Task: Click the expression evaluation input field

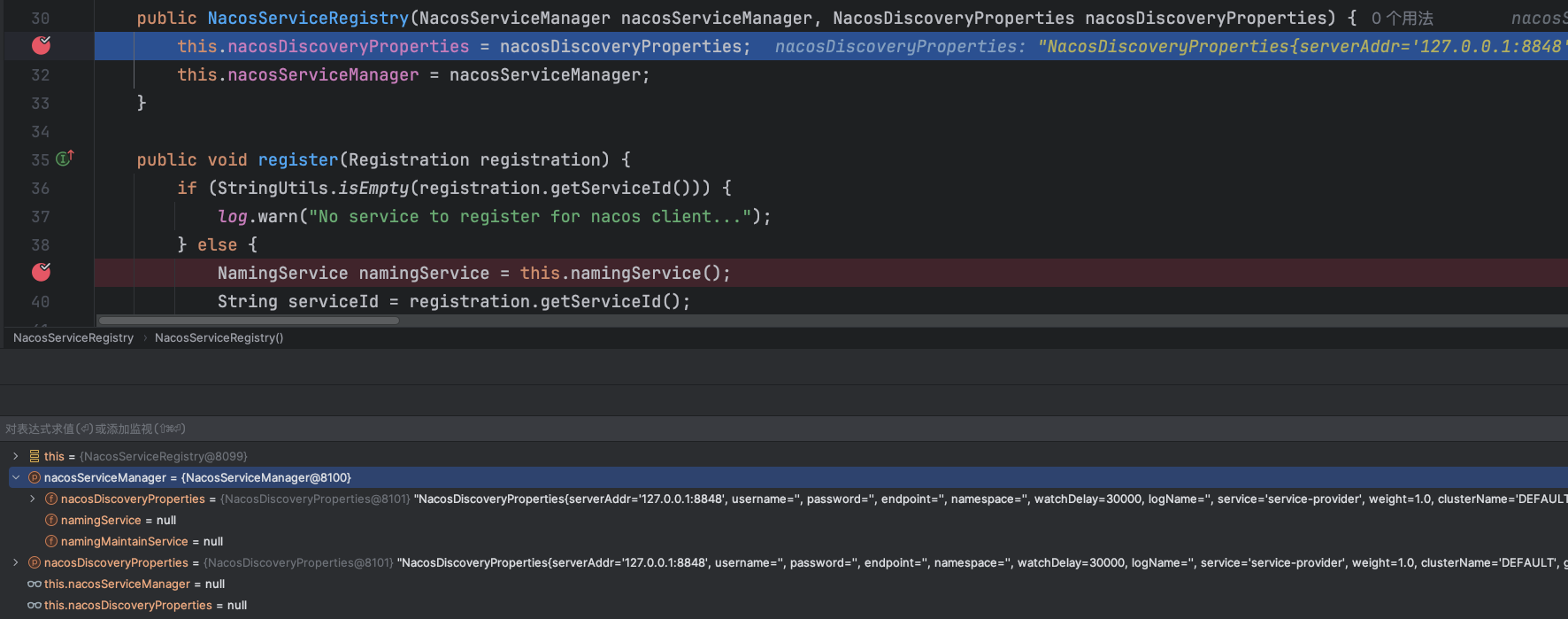Action: coord(784,429)
